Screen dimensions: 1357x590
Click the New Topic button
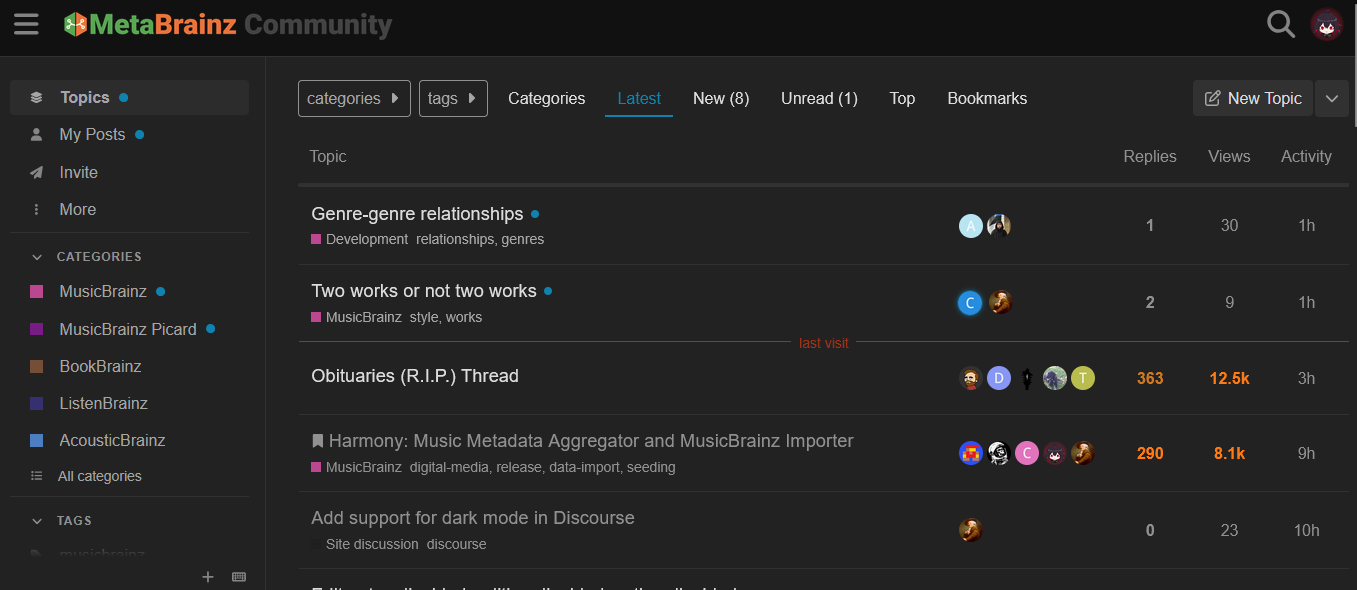1253,98
